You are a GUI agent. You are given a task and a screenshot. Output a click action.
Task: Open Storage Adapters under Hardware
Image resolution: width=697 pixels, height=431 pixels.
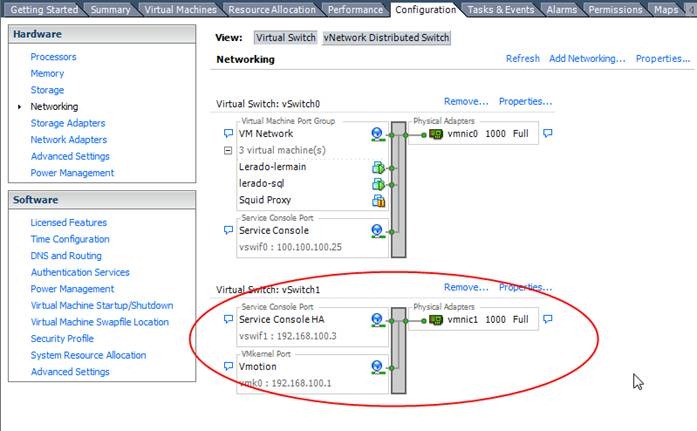(x=68, y=123)
